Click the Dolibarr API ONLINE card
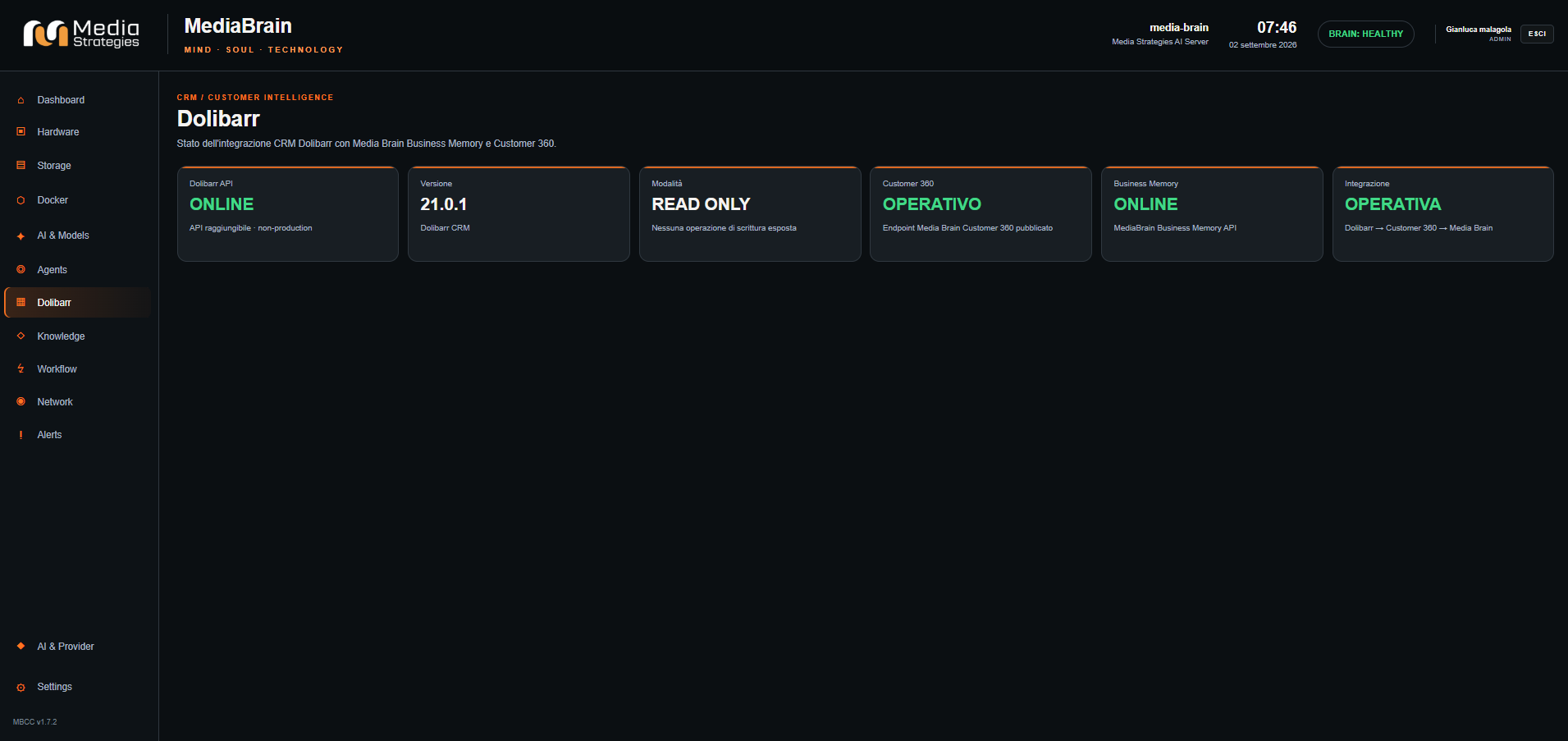Image resolution: width=1568 pixels, height=741 pixels. (x=288, y=214)
